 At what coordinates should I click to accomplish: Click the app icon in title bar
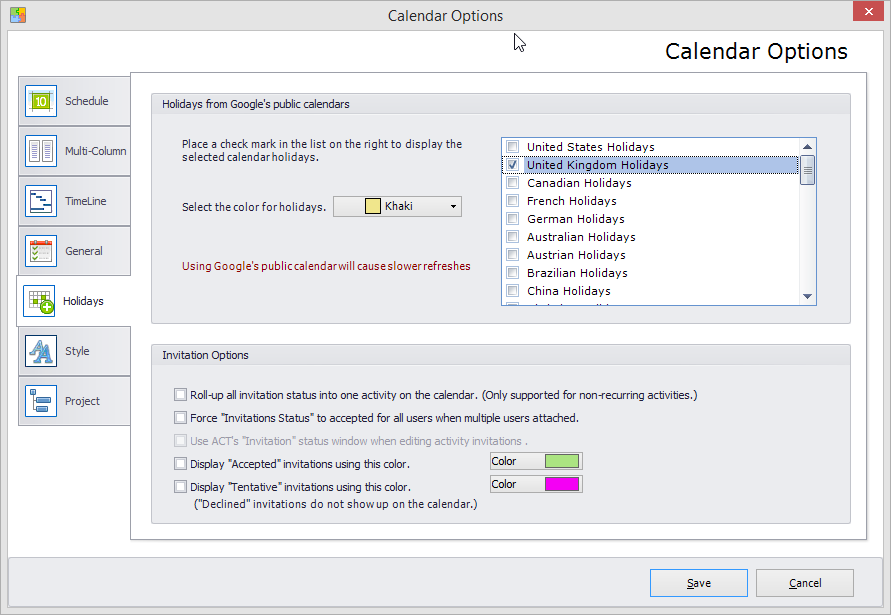[x=18, y=15]
